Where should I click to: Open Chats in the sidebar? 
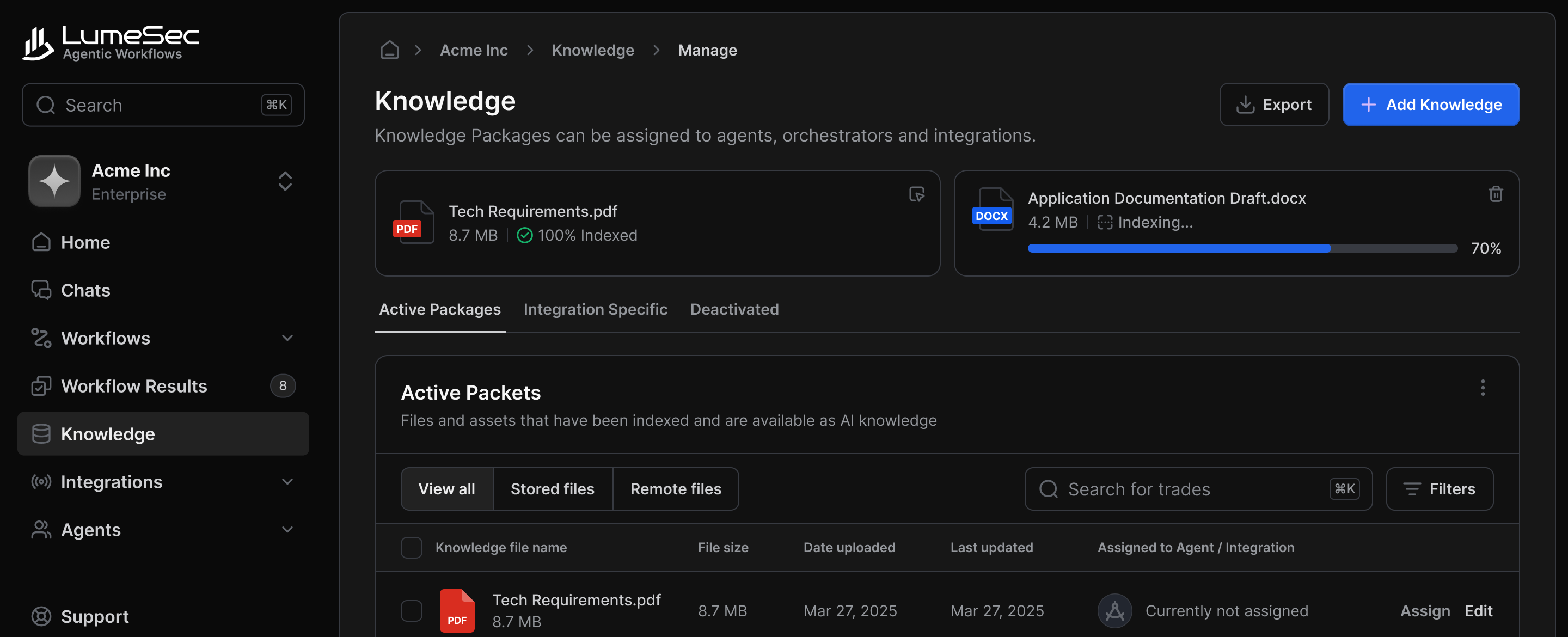[163, 290]
